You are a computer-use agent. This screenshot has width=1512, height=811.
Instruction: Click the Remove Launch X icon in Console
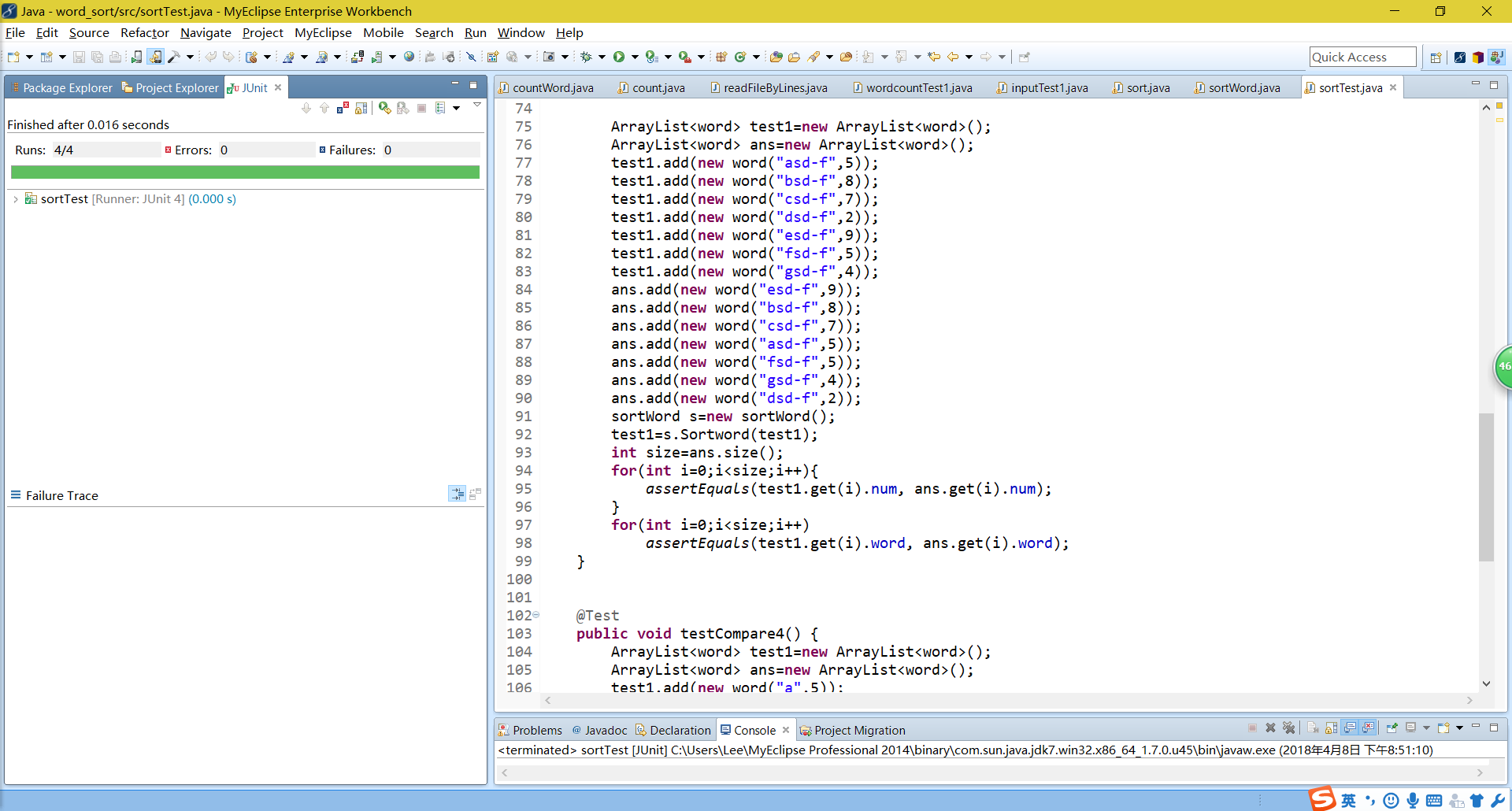click(x=1270, y=728)
